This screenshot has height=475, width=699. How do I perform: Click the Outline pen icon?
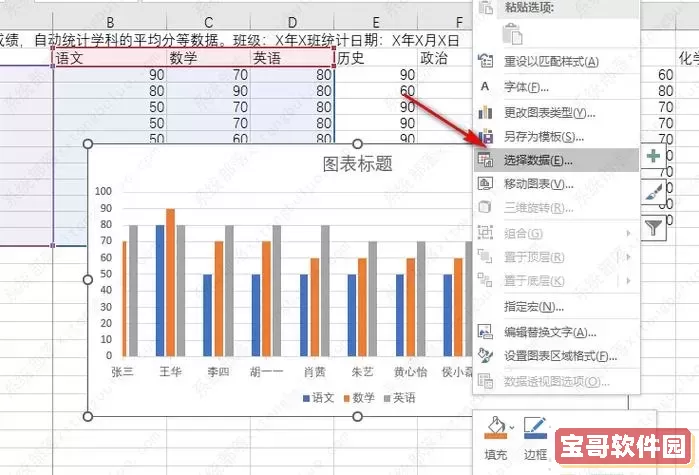click(x=535, y=428)
